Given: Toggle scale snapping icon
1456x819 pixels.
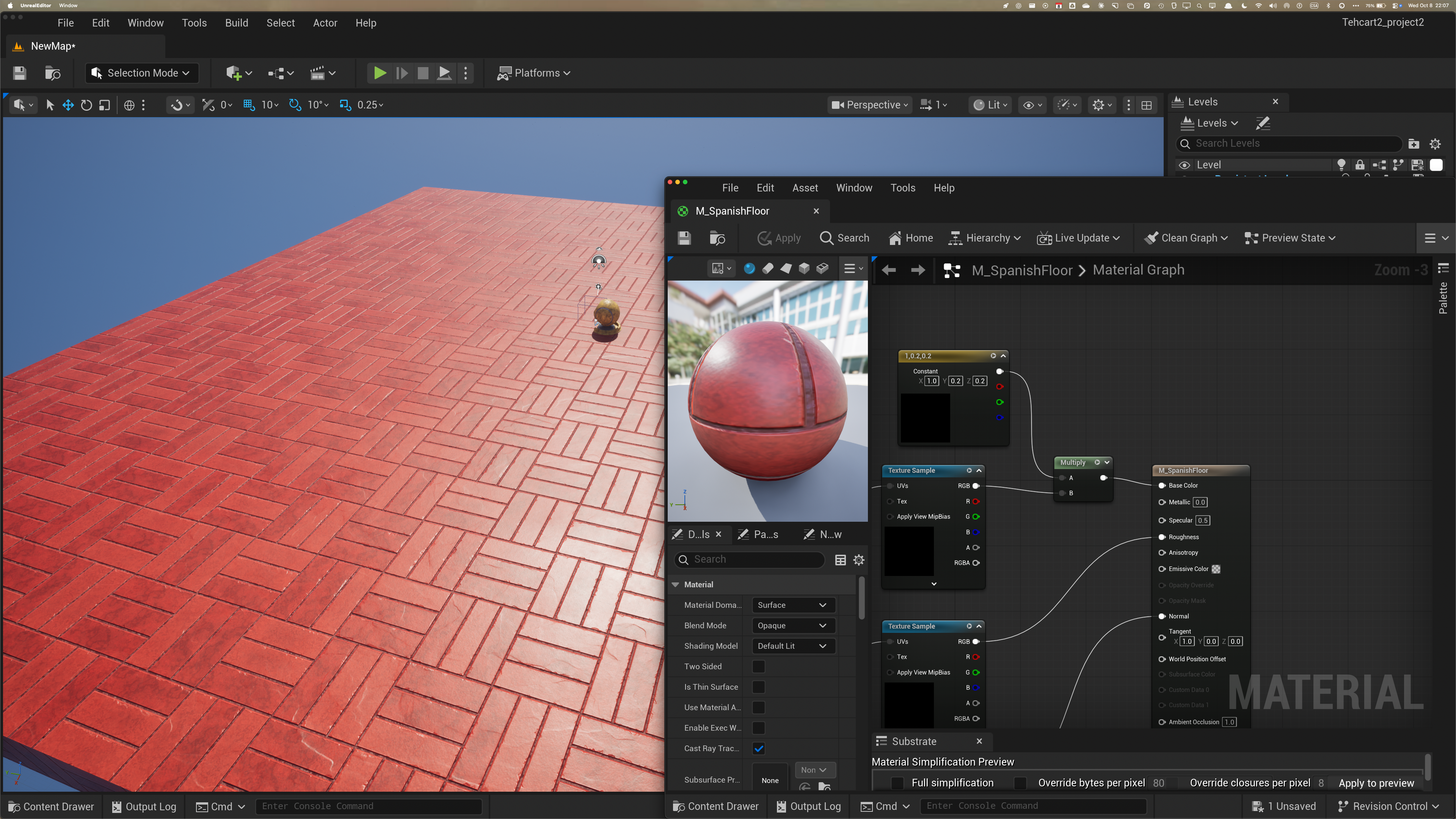Looking at the screenshot, I should pos(345,105).
